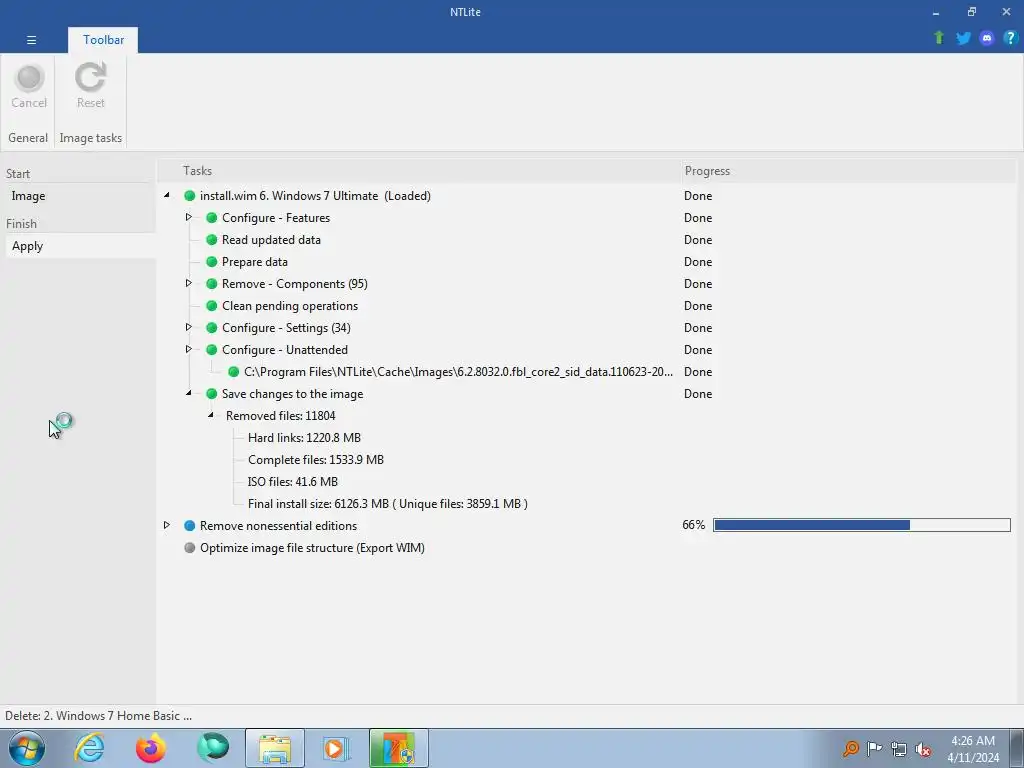
Task: Collapse the install.wim Windows 7 Ultimate node
Action: click(167, 195)
